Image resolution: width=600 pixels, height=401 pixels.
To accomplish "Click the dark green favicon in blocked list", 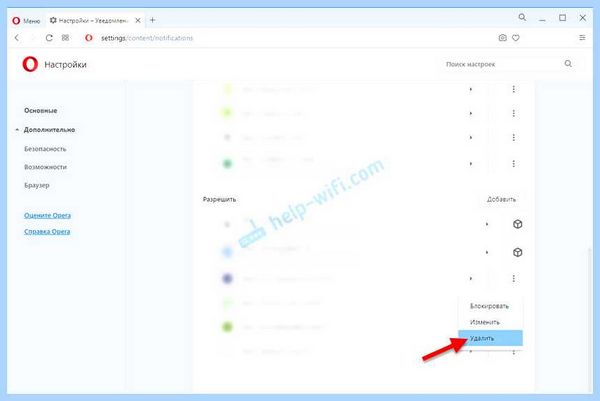I will (x=227, y=164).
